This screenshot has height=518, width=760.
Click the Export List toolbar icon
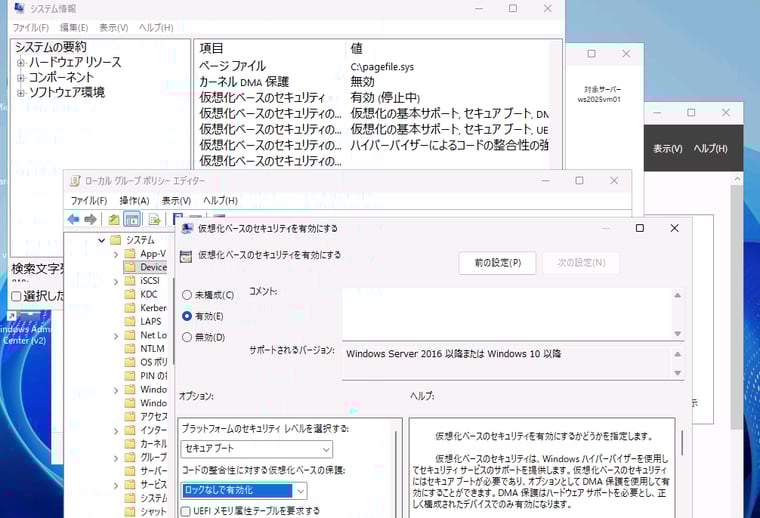[155, 220]
